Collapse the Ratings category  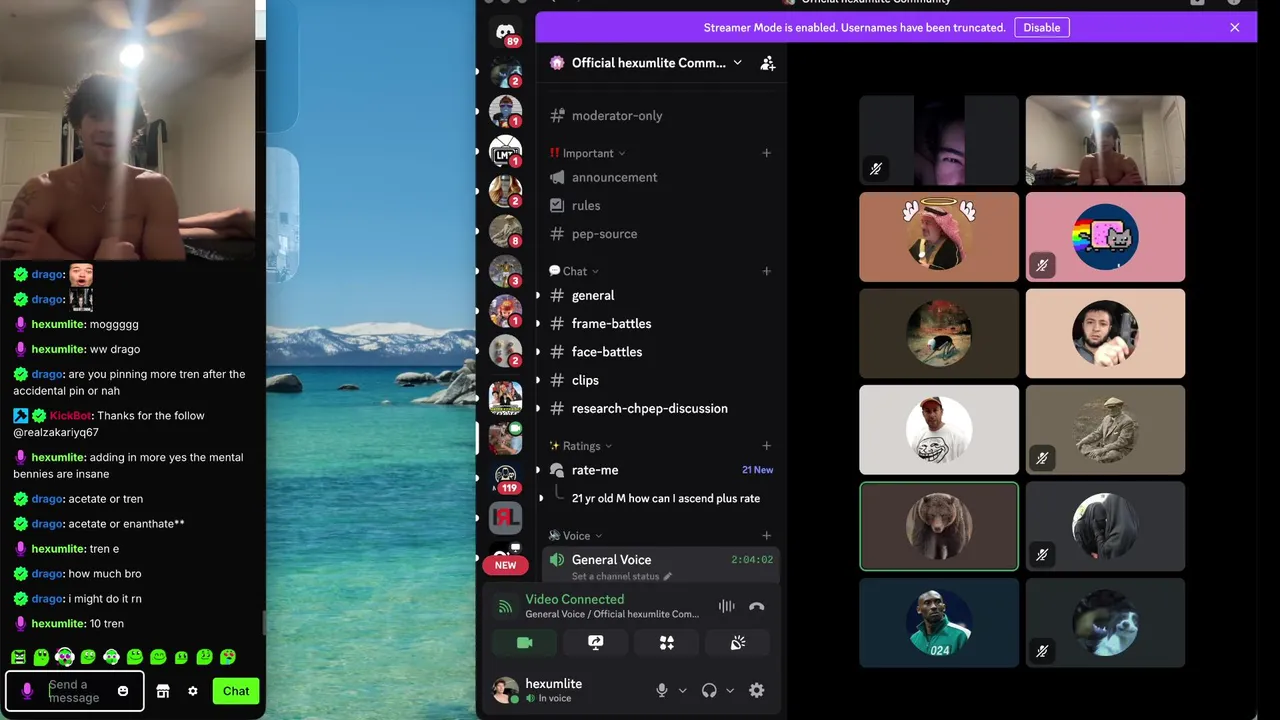coord(581,446)
